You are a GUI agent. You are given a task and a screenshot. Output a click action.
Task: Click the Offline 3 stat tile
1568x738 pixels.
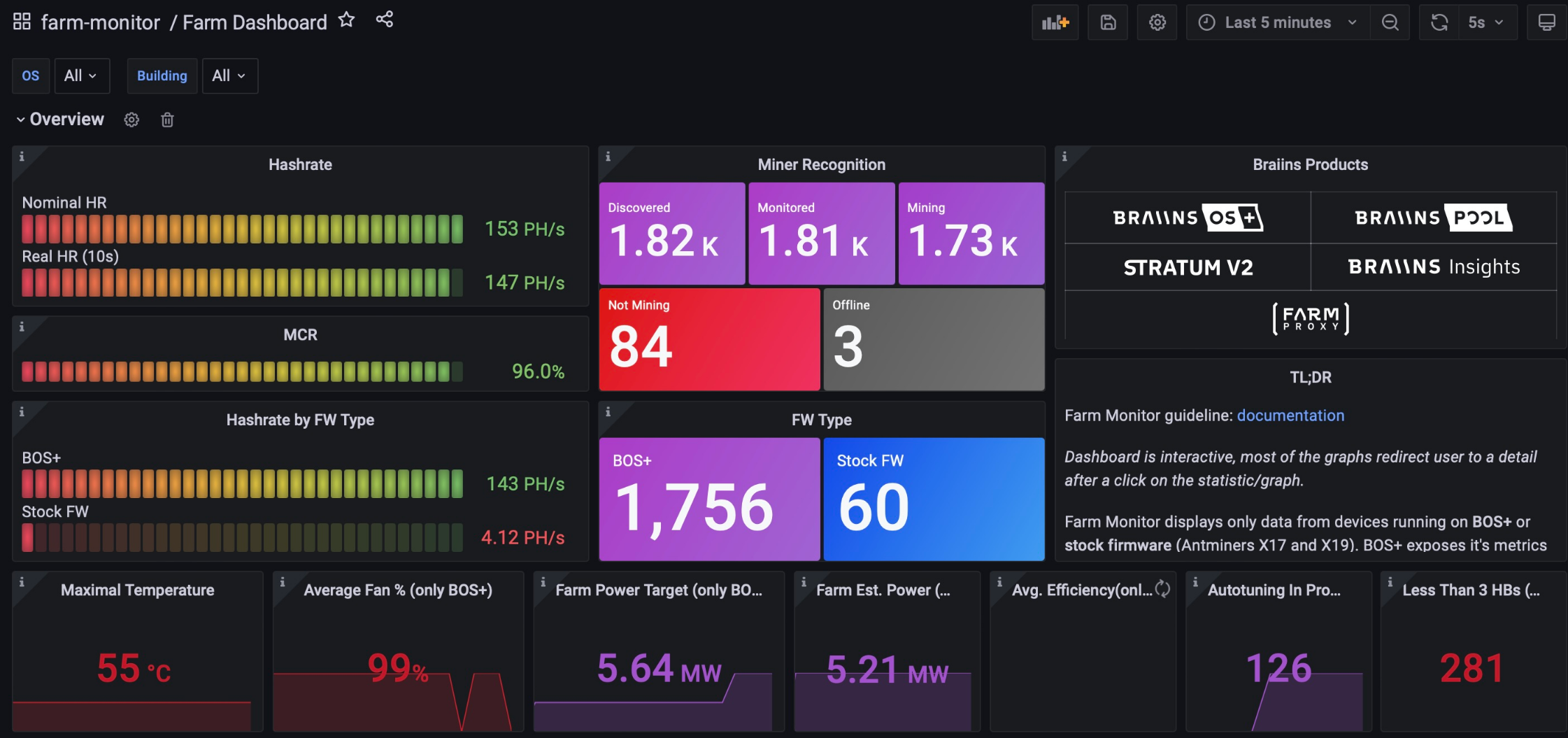(x=934, y=339)
